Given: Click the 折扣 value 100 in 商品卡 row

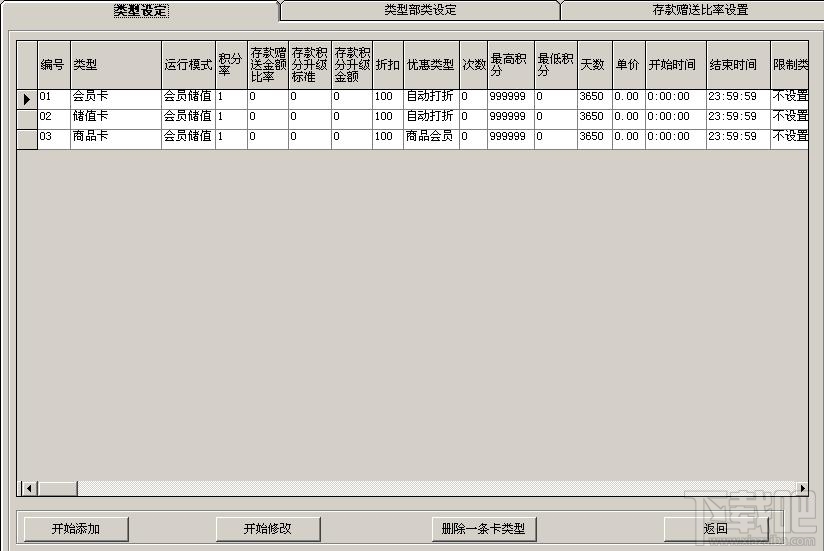Looking at the screenshot, I should point(388,137).
